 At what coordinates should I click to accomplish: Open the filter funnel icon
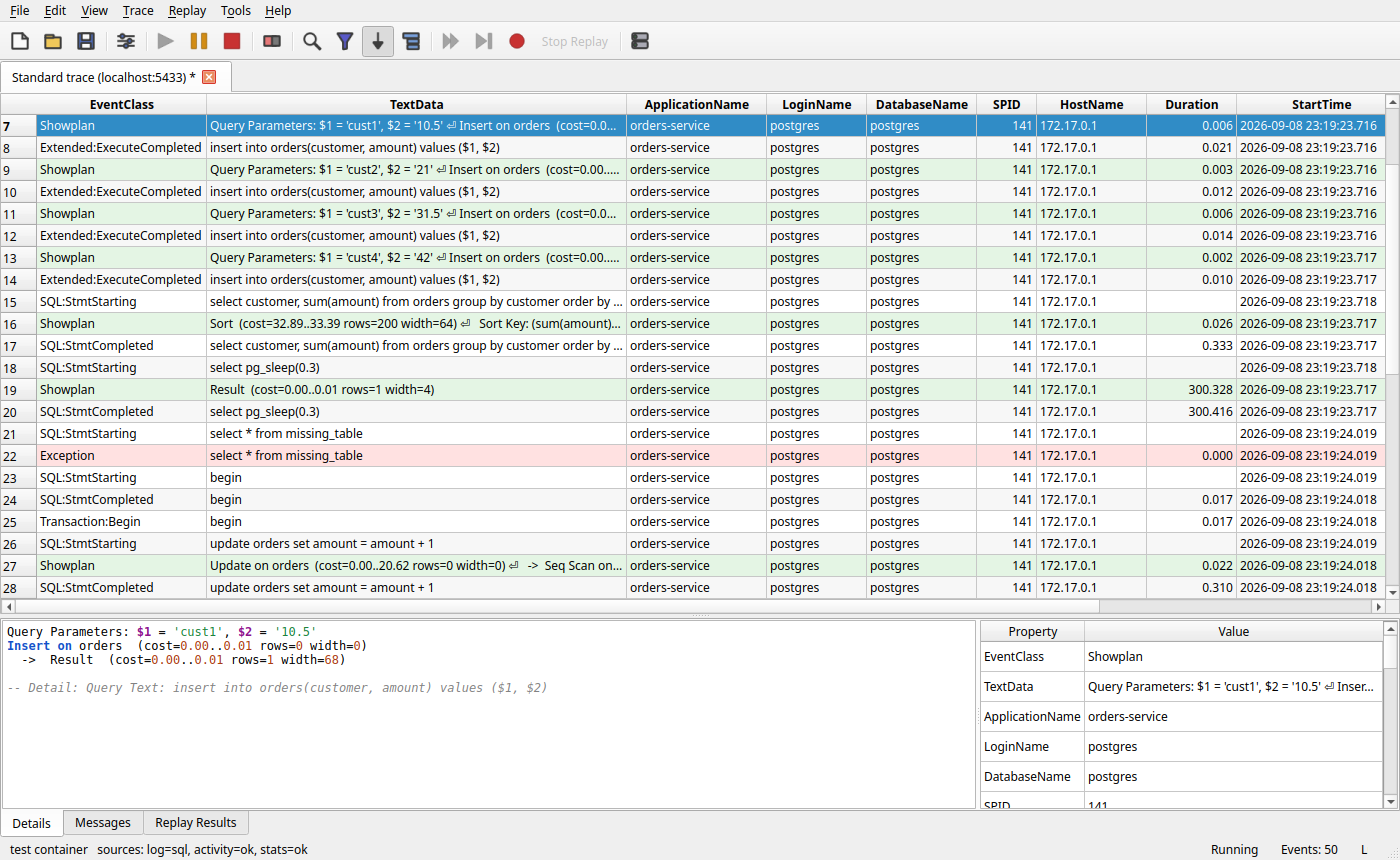coord(345,41)
